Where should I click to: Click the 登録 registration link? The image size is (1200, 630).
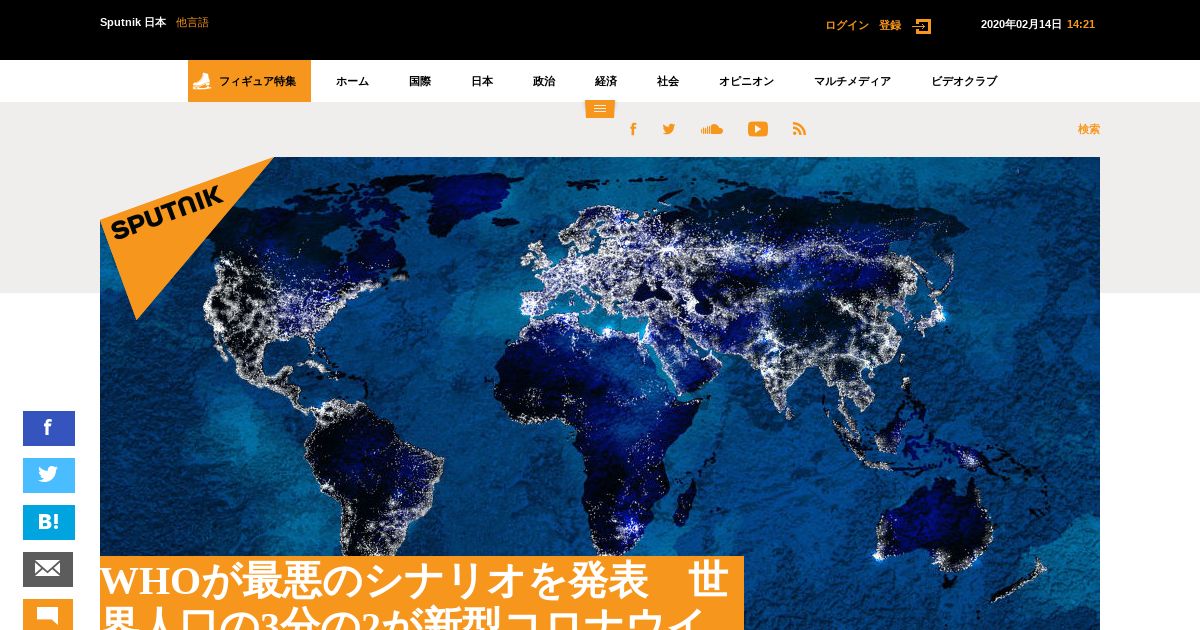tap(890, 25)
